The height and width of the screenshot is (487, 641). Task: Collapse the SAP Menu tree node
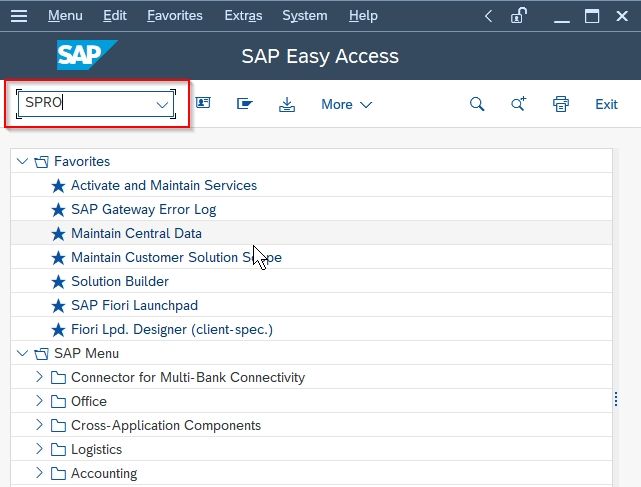click(x=22, y=353)
